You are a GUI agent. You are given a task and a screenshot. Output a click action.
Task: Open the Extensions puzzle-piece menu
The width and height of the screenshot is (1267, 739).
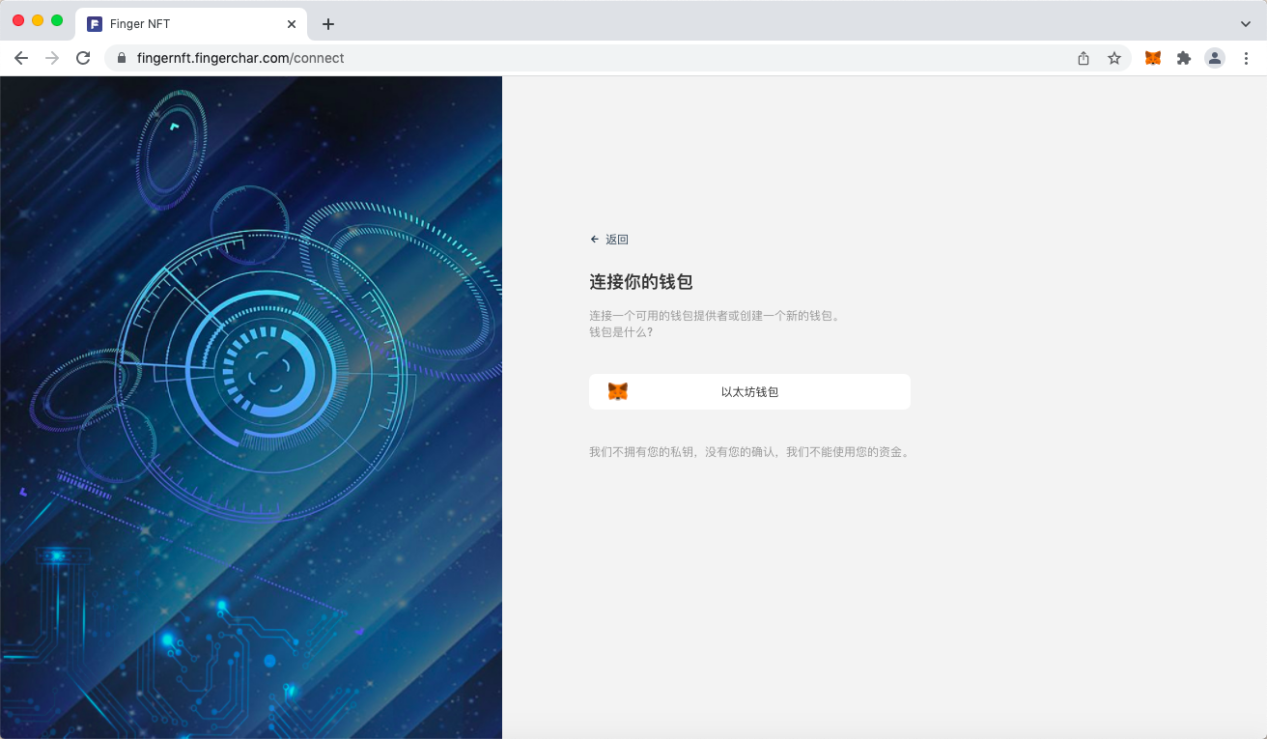1184,58
